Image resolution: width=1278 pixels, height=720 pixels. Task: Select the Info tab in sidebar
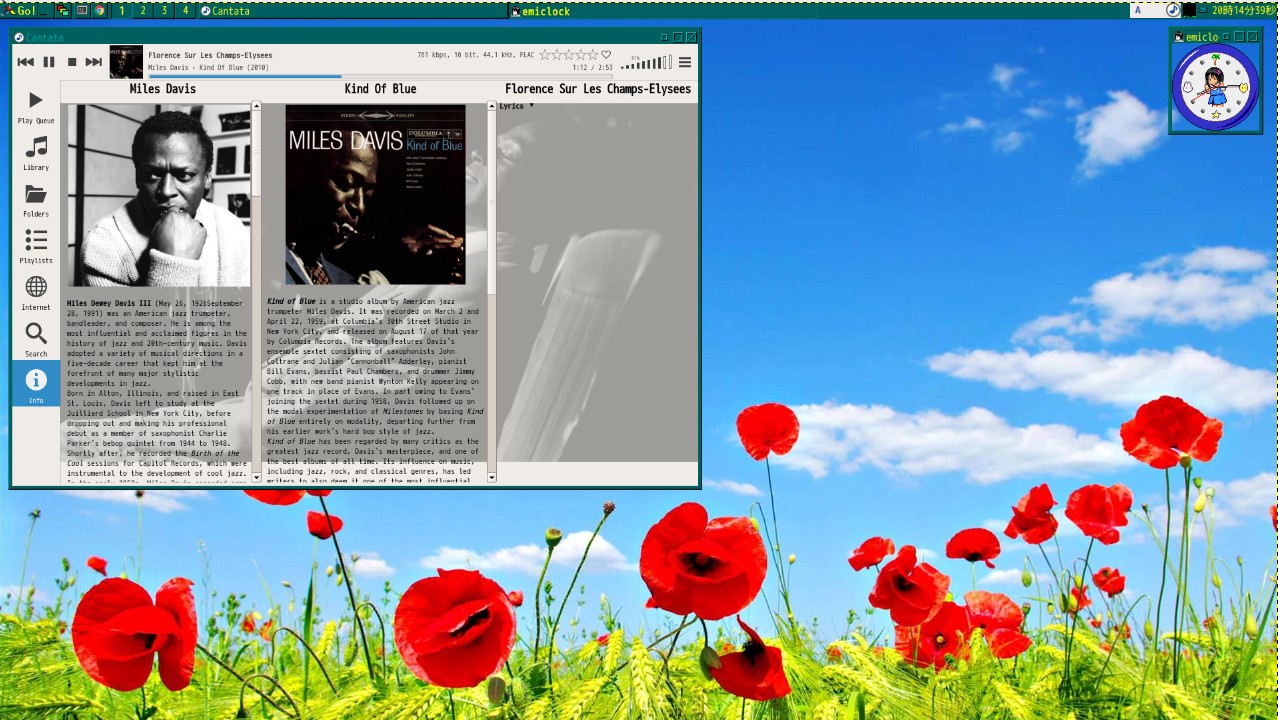pos(36,385)
